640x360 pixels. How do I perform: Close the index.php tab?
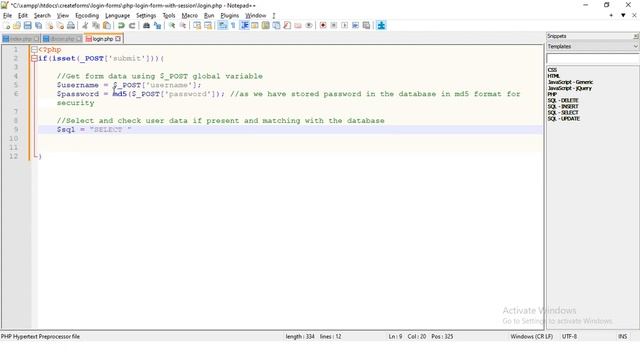36,39
